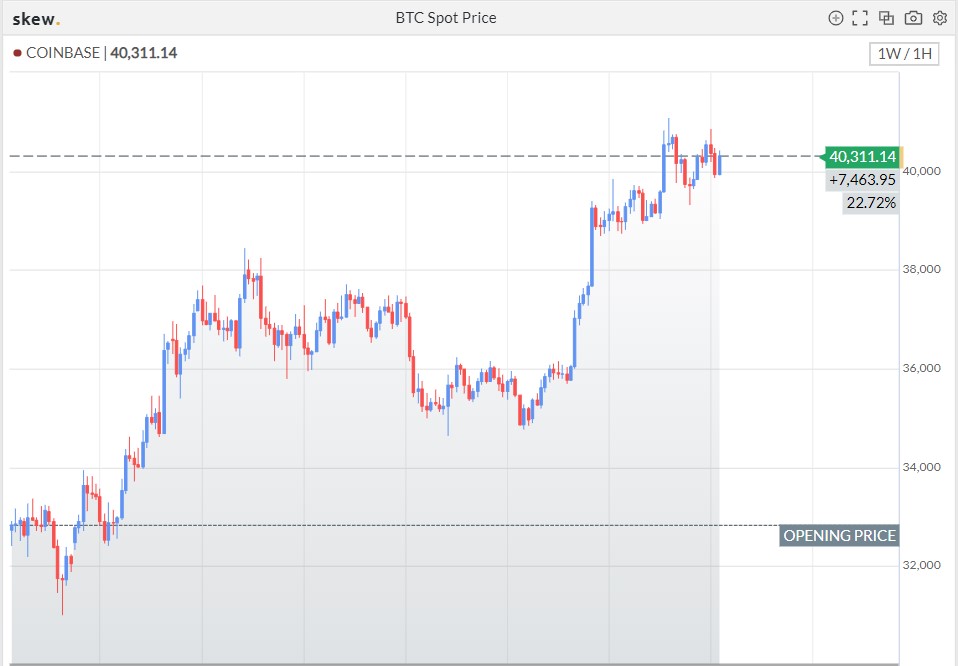The width and height of the screenshot is (958, 666).
Task: Click the OPENING PRICE label
Action: [x=839, y=535]
